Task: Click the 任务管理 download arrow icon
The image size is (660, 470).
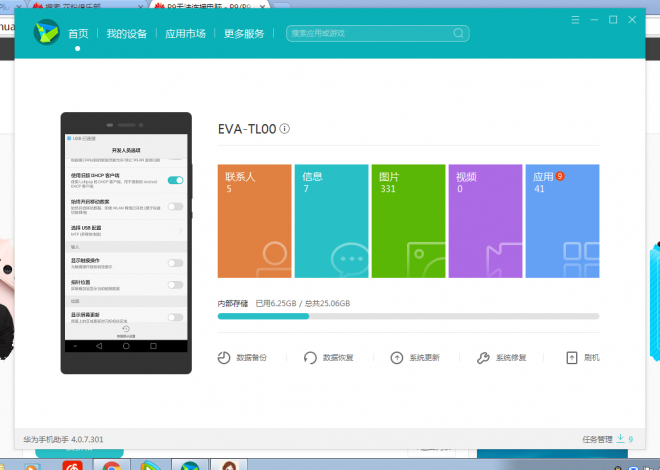Action: point(620,438)
